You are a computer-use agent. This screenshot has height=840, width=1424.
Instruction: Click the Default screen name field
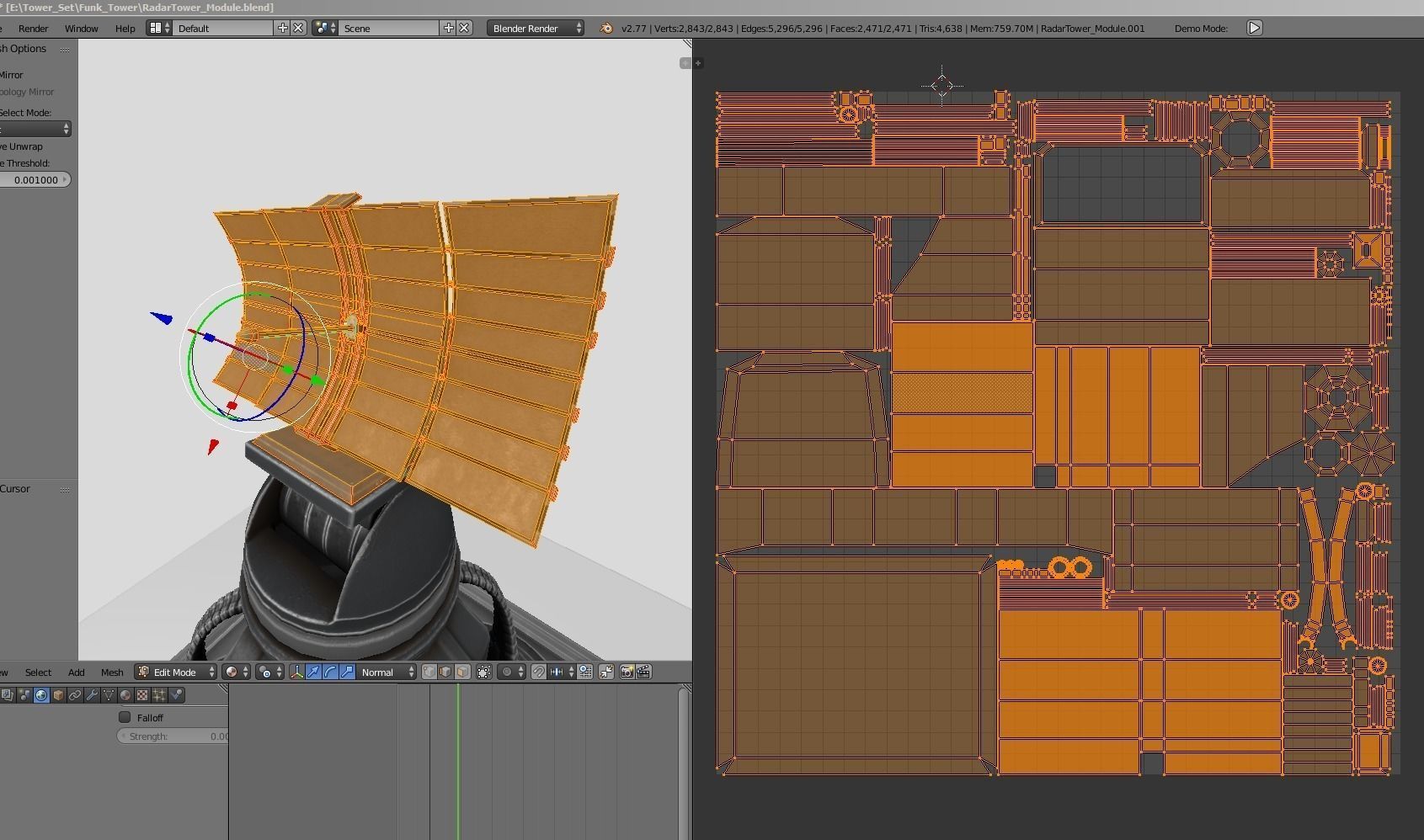click(224, 28)
